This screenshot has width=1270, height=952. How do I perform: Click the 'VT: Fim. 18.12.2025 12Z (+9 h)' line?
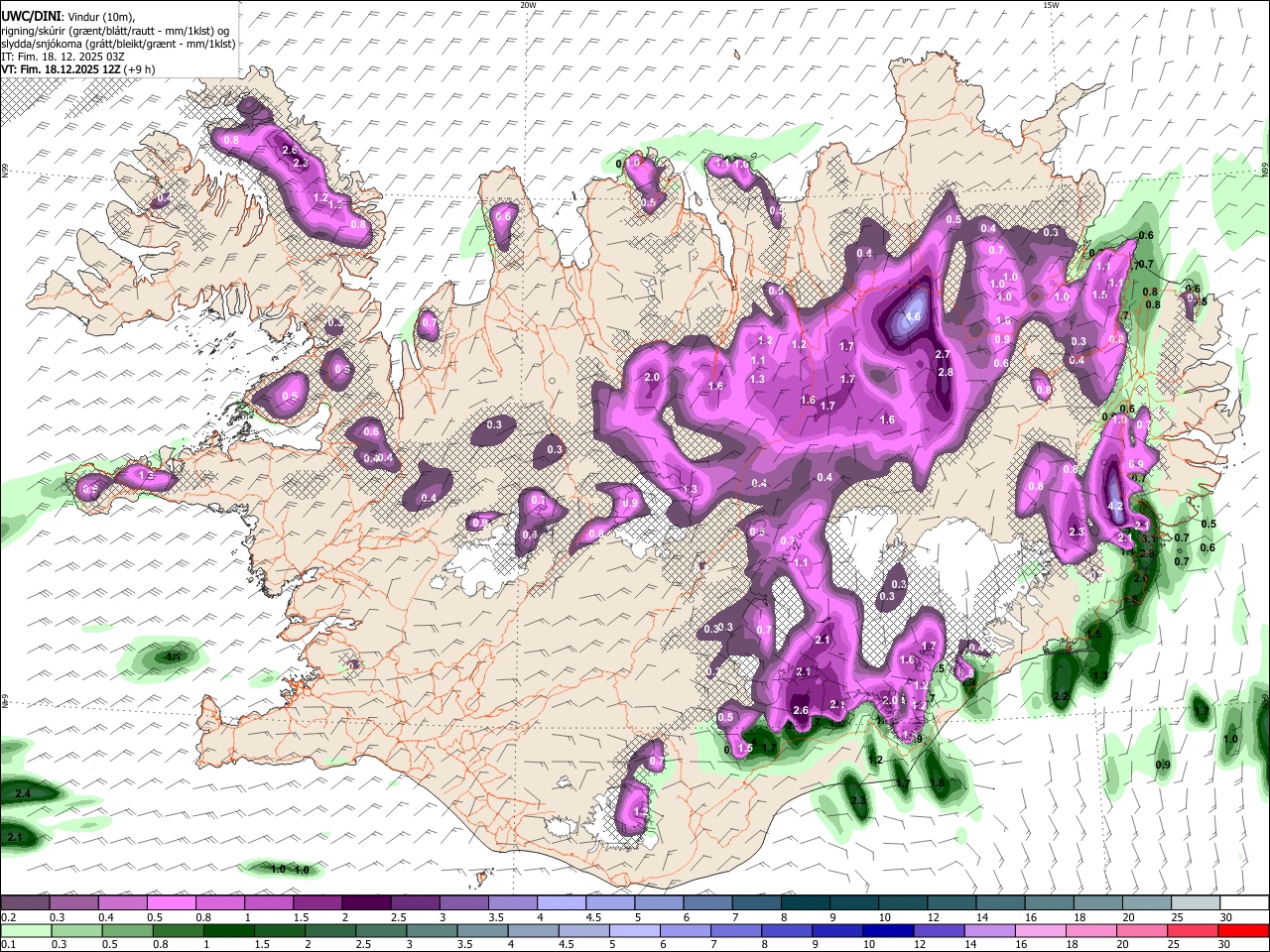[x=78, y=69]
